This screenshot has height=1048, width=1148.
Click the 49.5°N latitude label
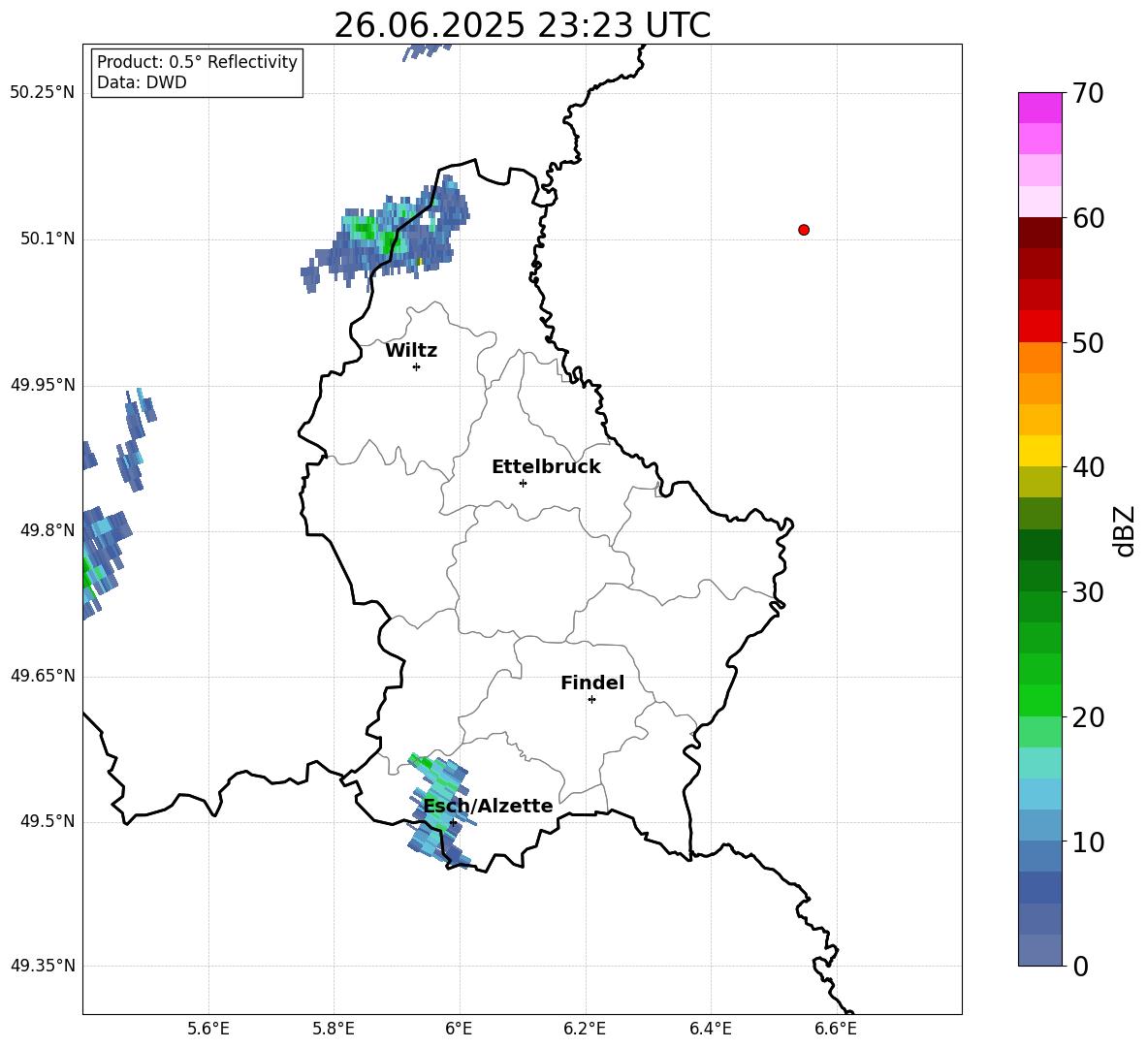pyautogui.click(x=48, y=821)
